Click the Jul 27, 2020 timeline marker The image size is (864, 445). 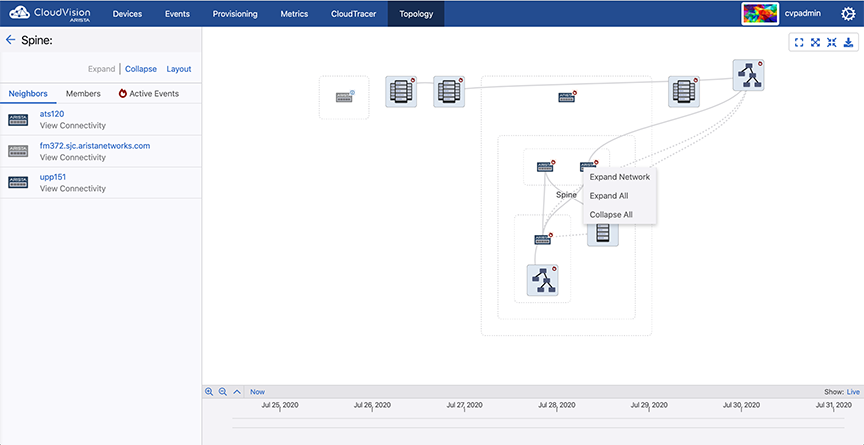(x=465, y=405)
